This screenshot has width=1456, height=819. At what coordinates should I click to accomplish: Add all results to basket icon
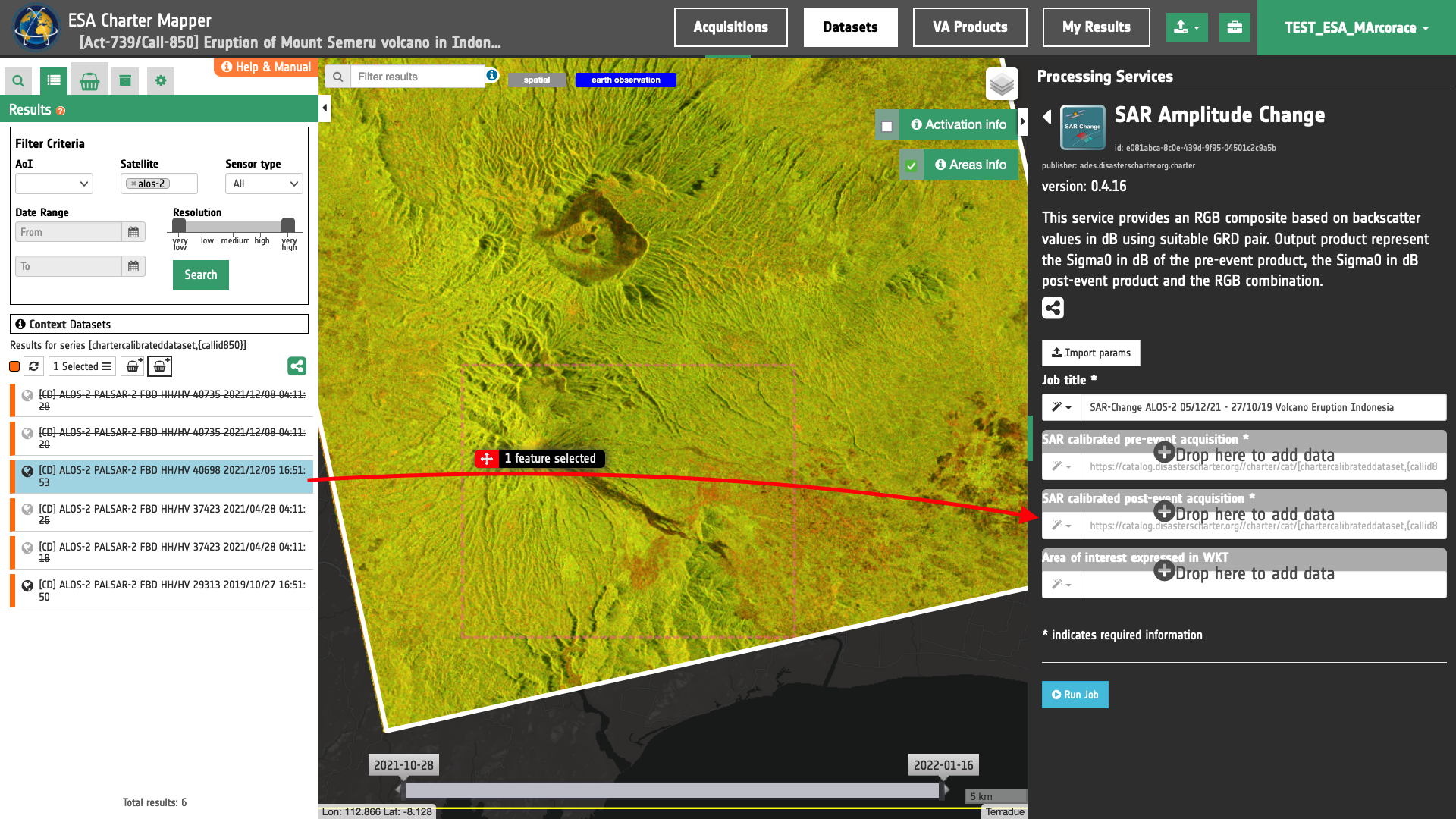click(x=159, y=366)
